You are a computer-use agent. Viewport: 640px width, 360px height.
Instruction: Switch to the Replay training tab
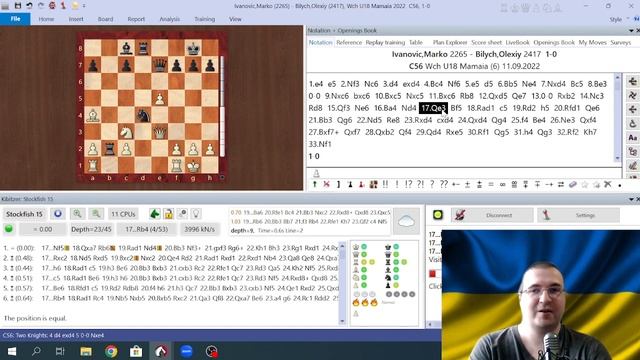[x=385, y=42]
